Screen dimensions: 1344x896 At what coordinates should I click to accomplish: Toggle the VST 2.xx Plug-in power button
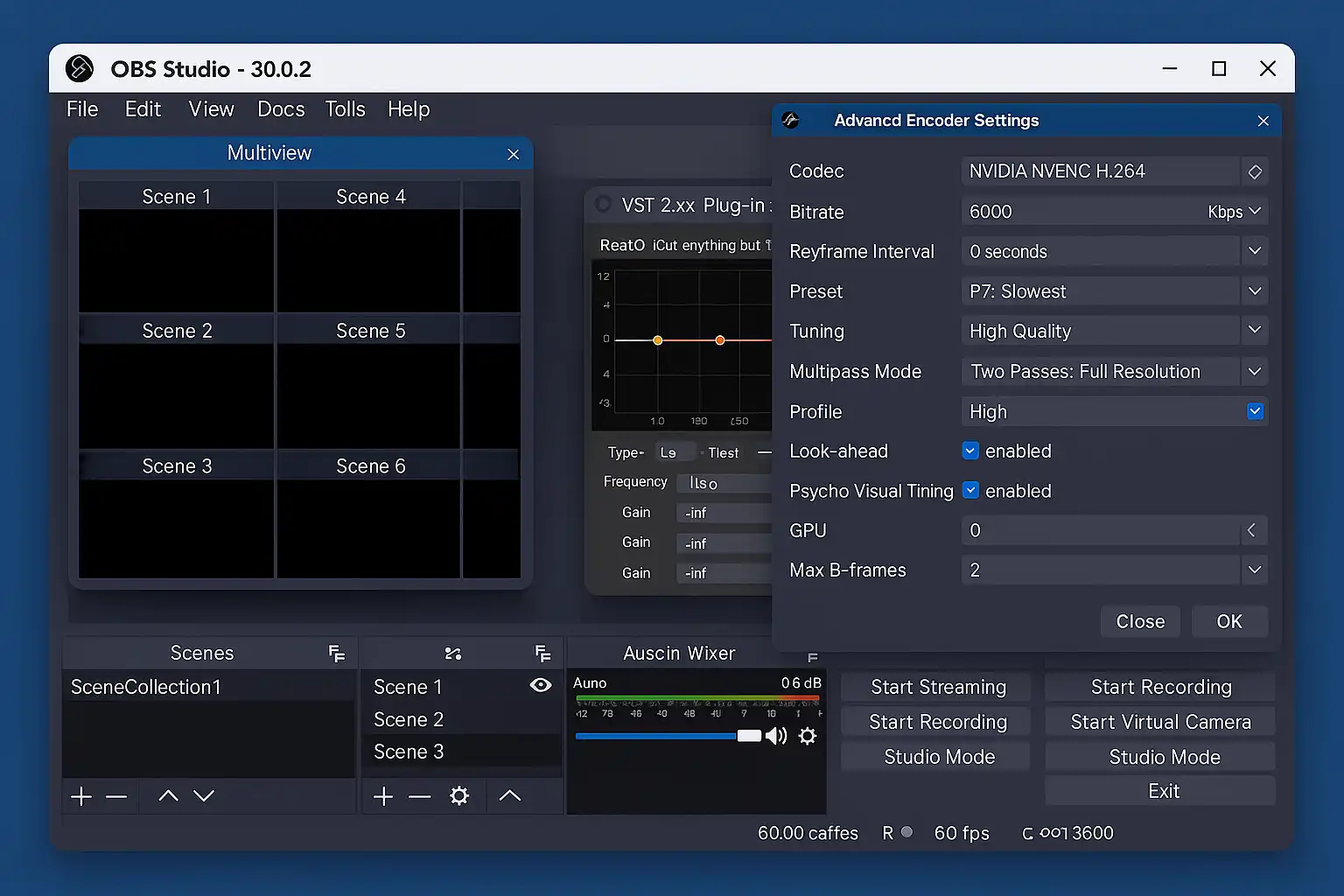(x=603, y=205)
